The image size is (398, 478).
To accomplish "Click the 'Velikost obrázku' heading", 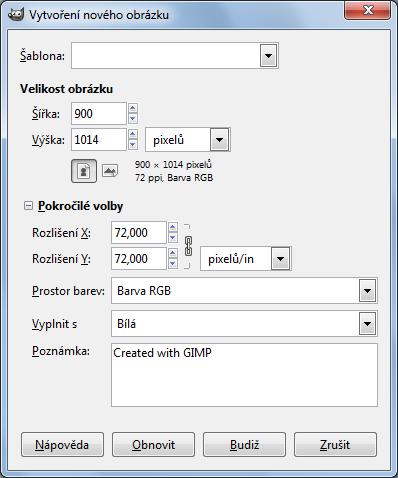I will coord(66,89).
